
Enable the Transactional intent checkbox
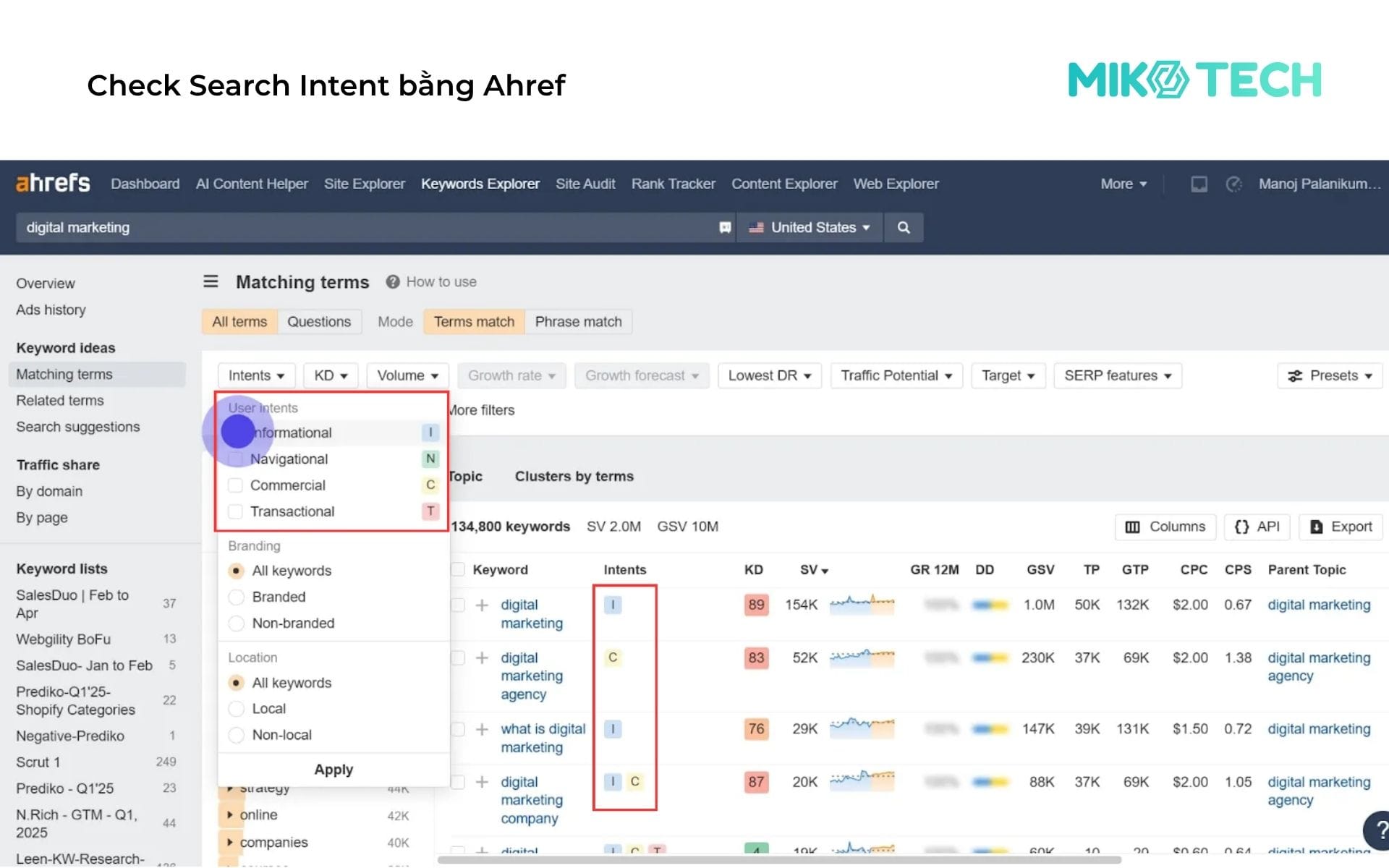[235, 511]
